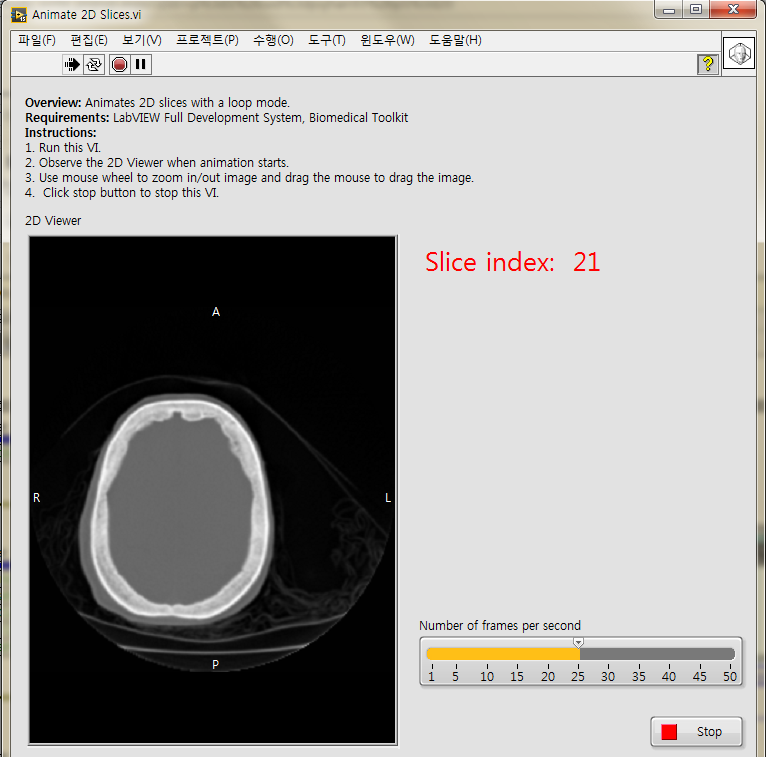Click the Pause toolbar icon

coord(141,64)
